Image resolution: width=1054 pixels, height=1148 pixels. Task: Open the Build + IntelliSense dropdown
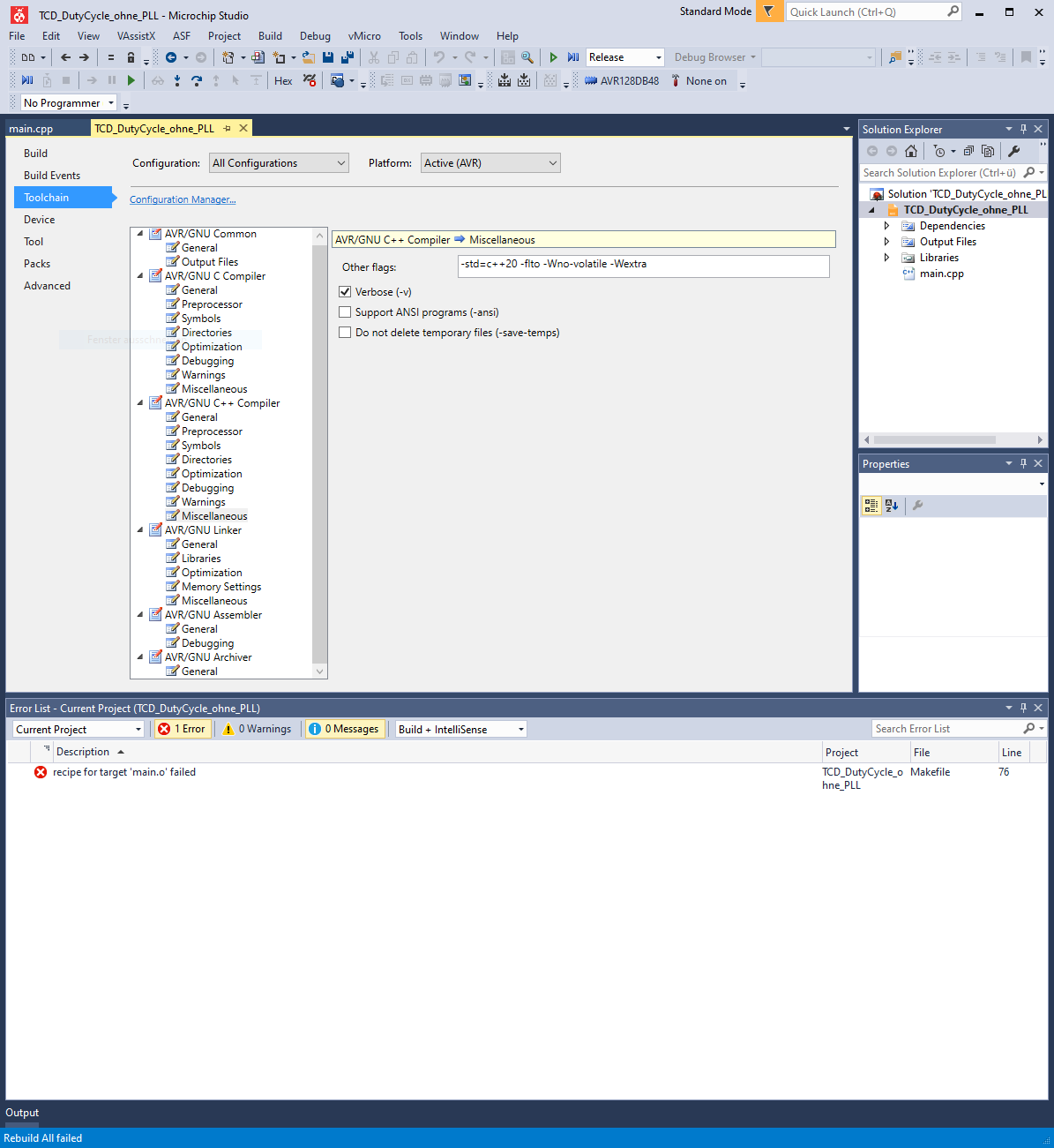460,730
